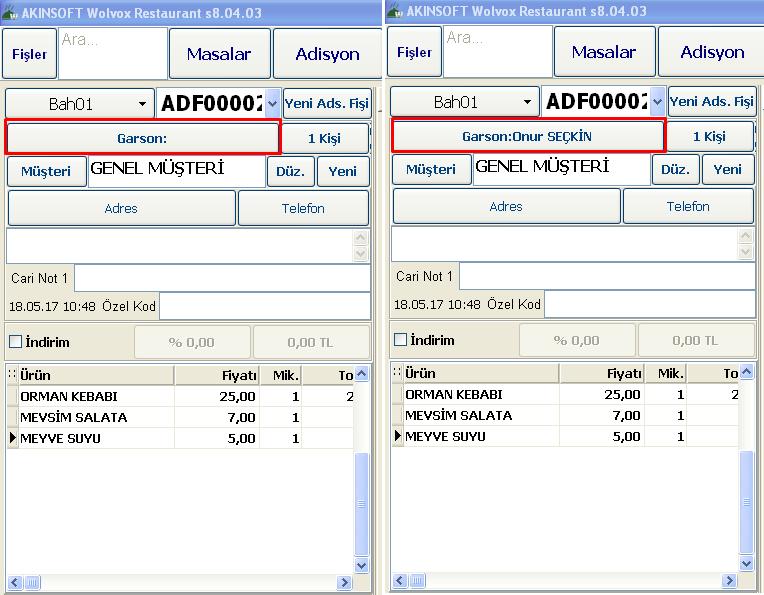Viewport: 764px width, 595px height.
Task: Click Yeni Ads. Fişi in right window
Action: pyautogui.click(x=712, y=101)
